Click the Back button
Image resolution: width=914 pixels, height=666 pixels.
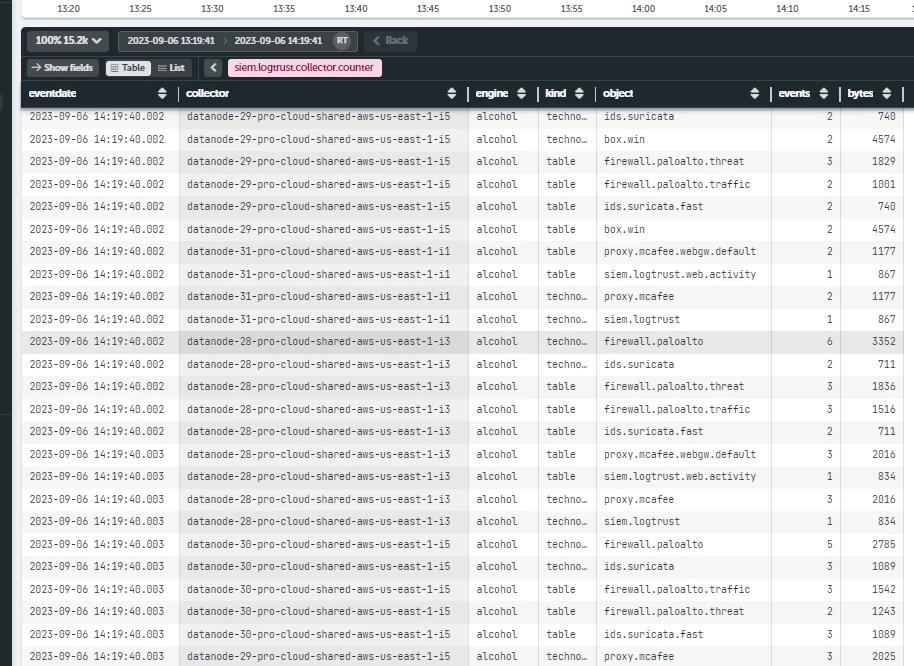pyautogui.click(x=391, y=41)
